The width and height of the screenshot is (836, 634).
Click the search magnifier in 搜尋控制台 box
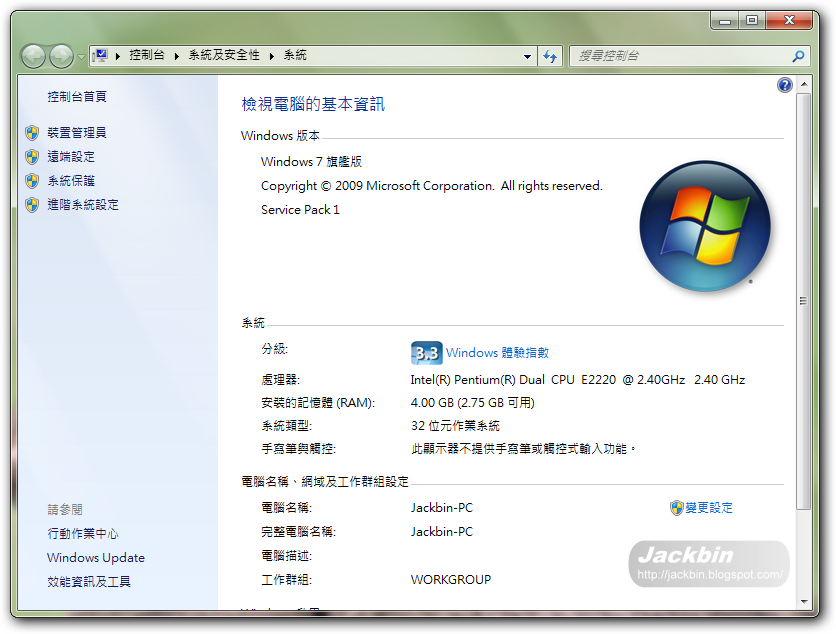tap(800, 56)
